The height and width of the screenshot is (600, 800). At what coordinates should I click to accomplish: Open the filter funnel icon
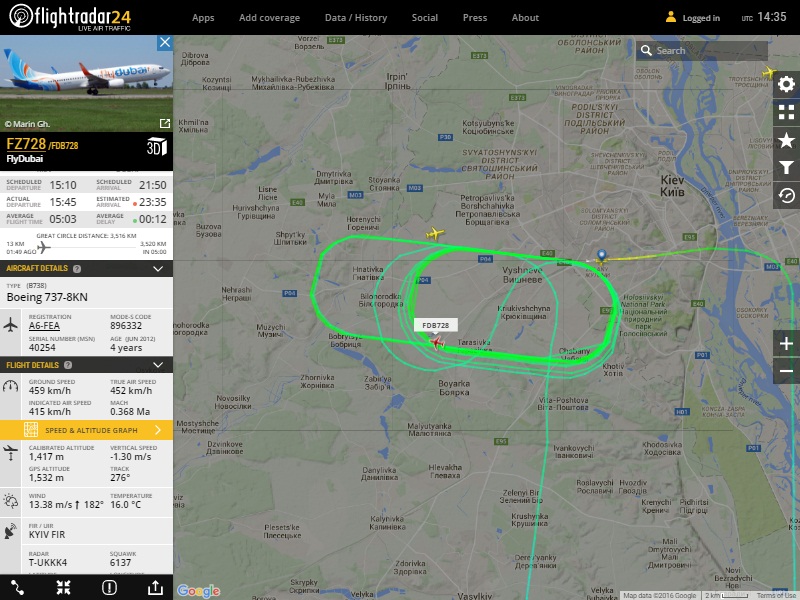pyautogui.click(x=786, y=168)
